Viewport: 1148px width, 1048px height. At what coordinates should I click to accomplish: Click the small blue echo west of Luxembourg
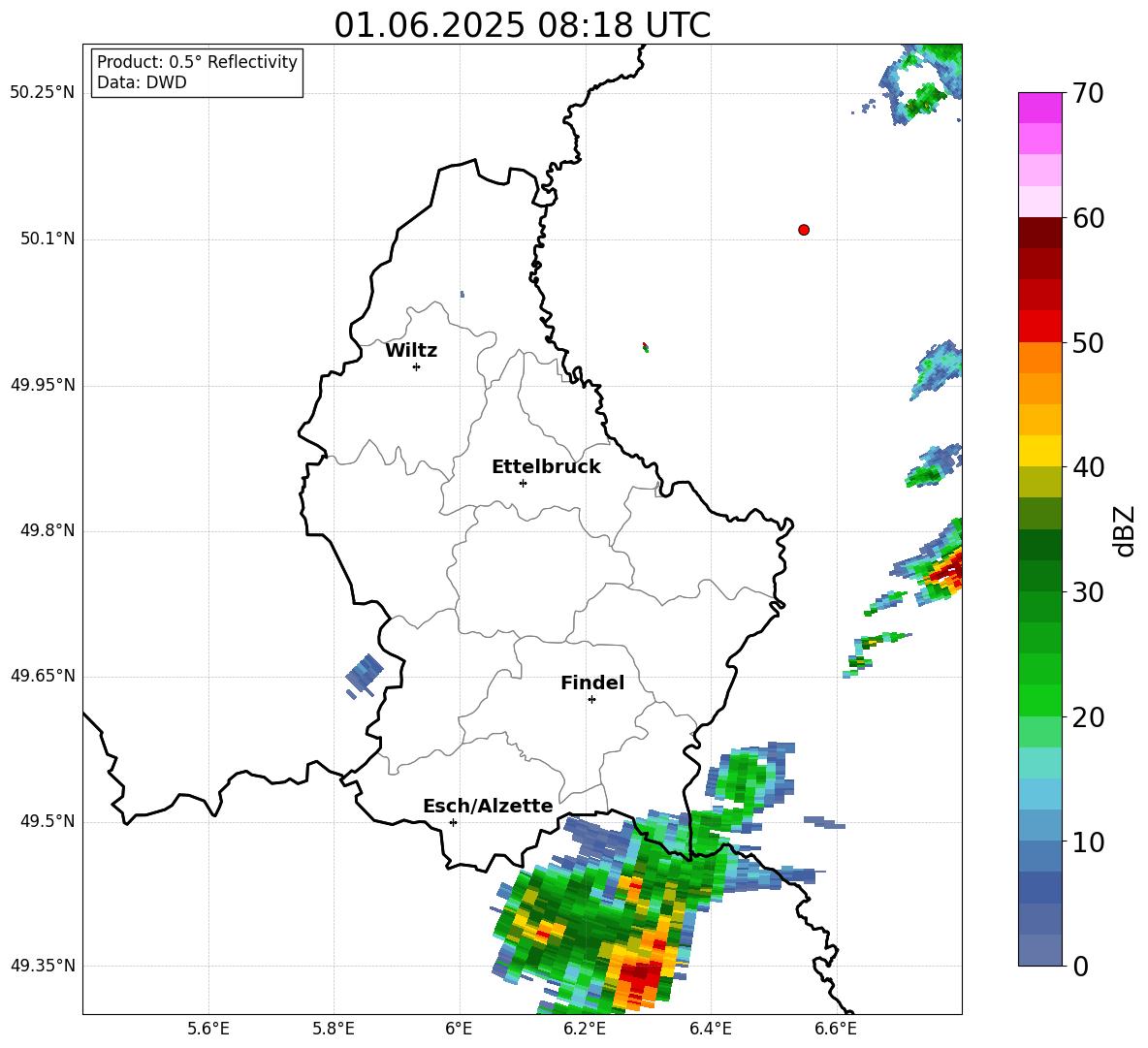pyautogui.click(x=364, y=675)
